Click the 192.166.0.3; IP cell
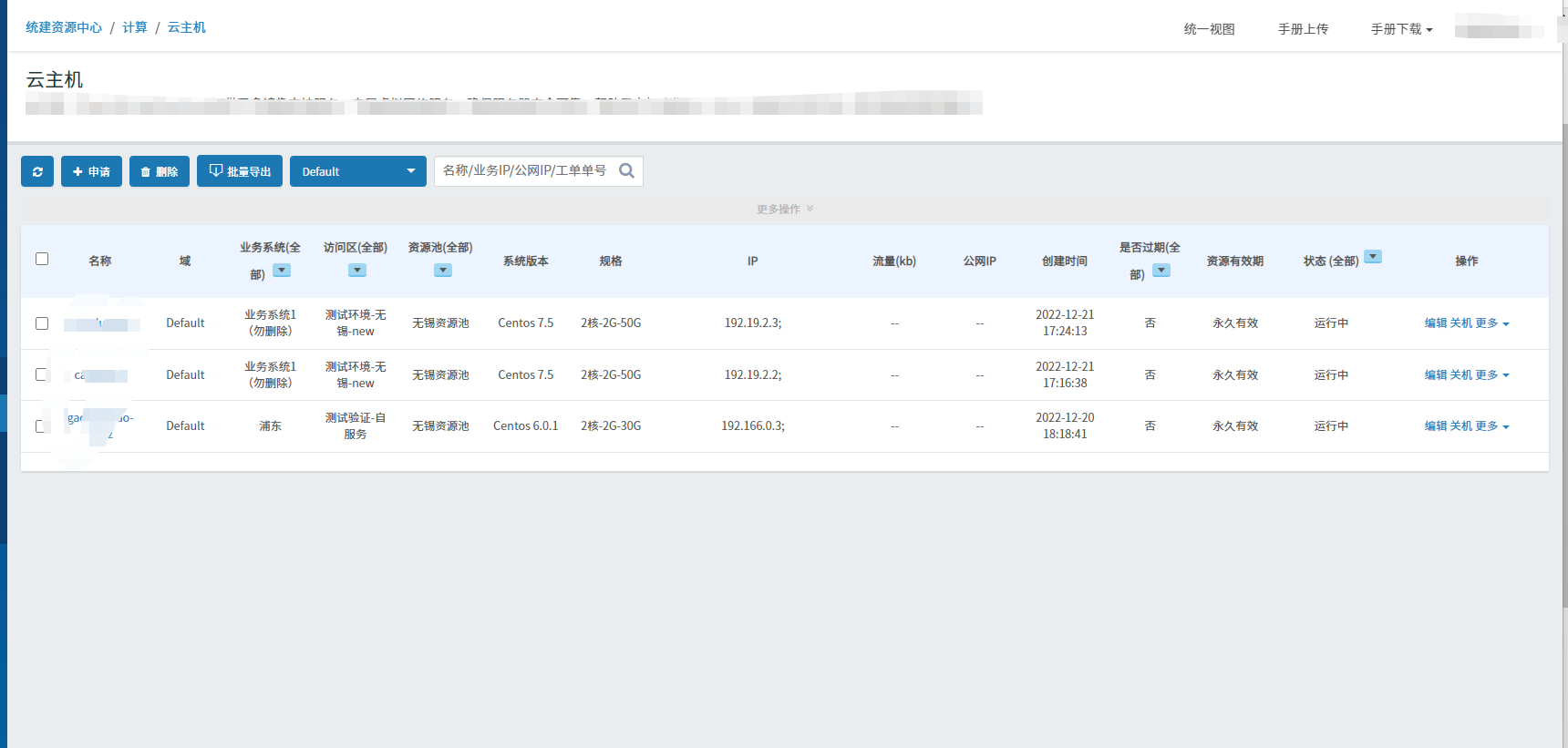 (753, 426)
